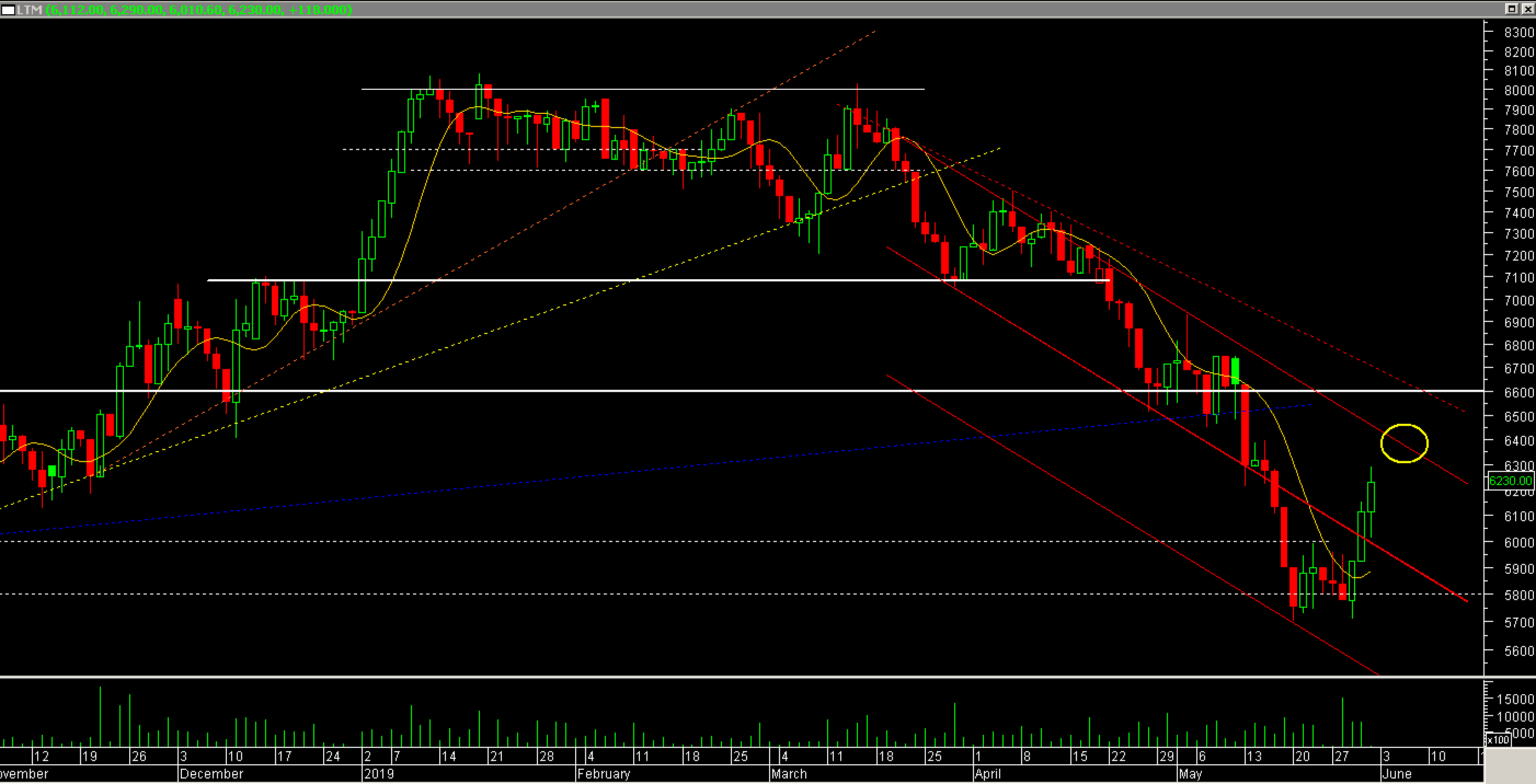Click the 6230.00 current price tag

click(1510, 481)
